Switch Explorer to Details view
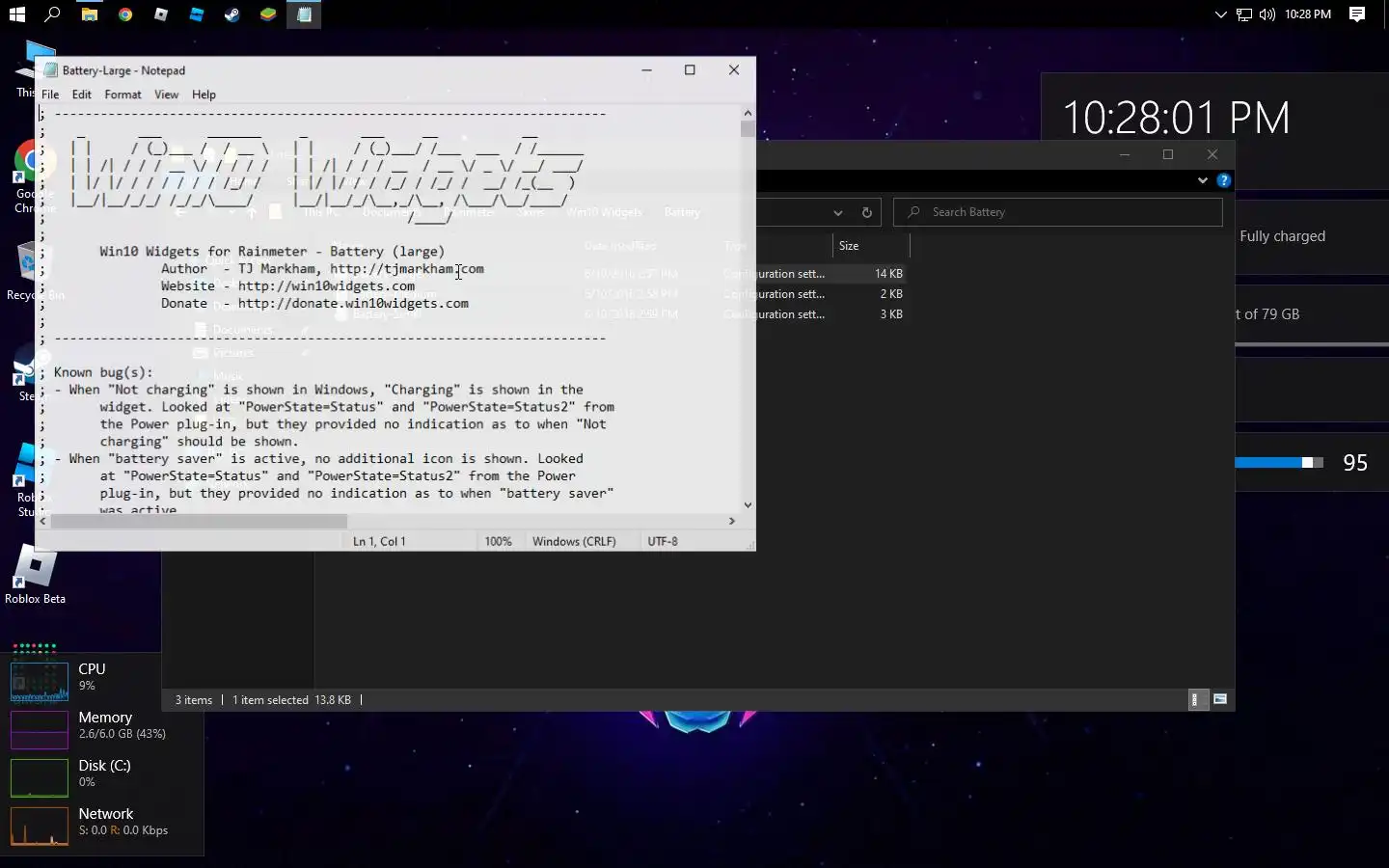Viewport: 1389px width, 868px height. pos(1195,700)
